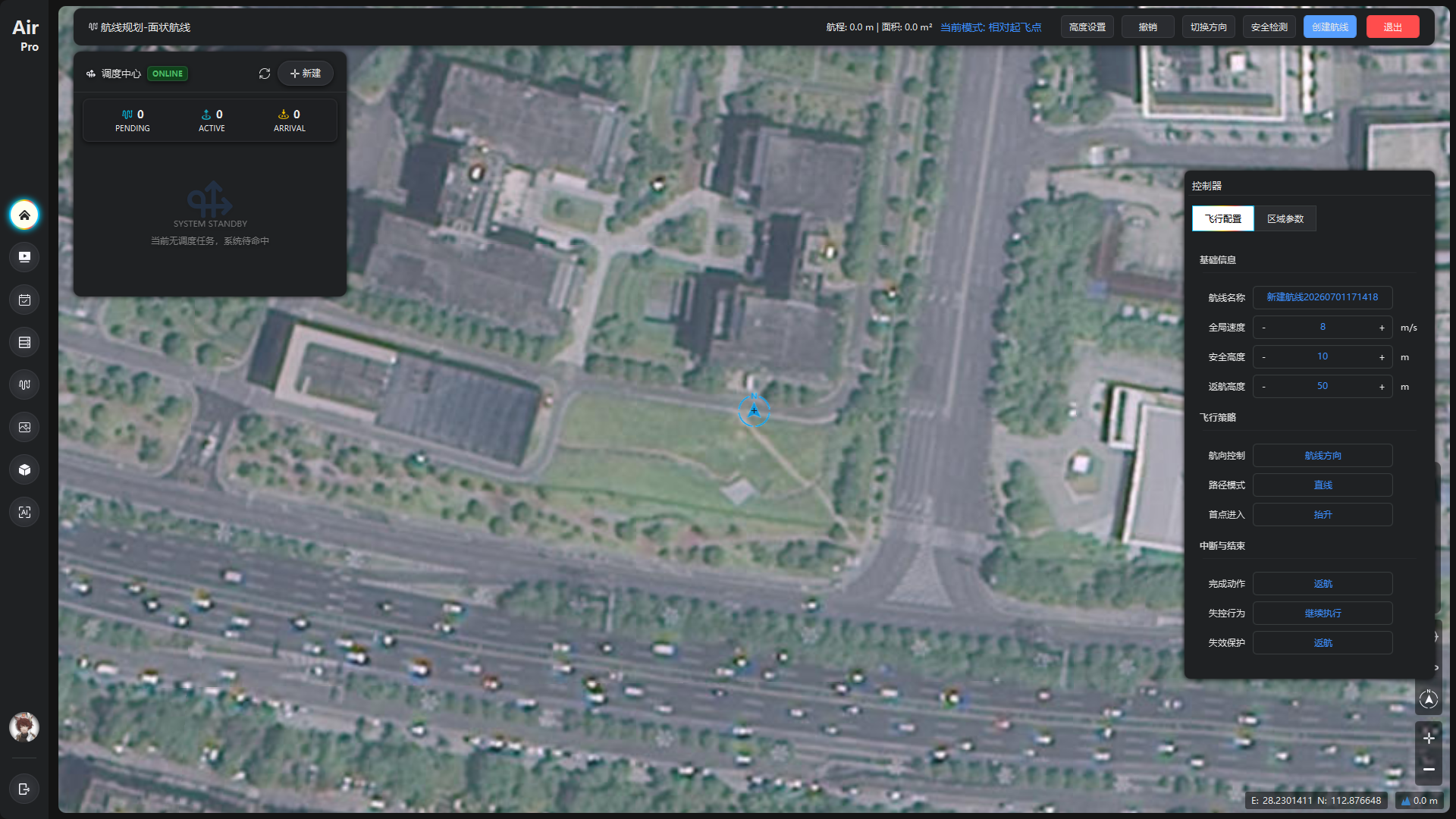Screen dimensions: 1456x819
Task: Open the image gallery sidebar icon
Action: (x=24, y=427)
